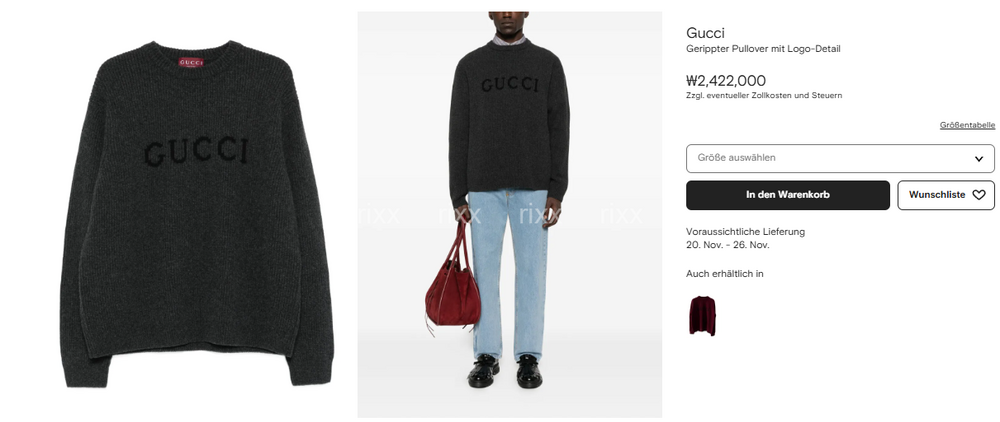Add the sweater via In den Warenkorb
Image resolution: width=1000 pixels, height=422 pixels.
pyautogui.click(x=788, y=195)
